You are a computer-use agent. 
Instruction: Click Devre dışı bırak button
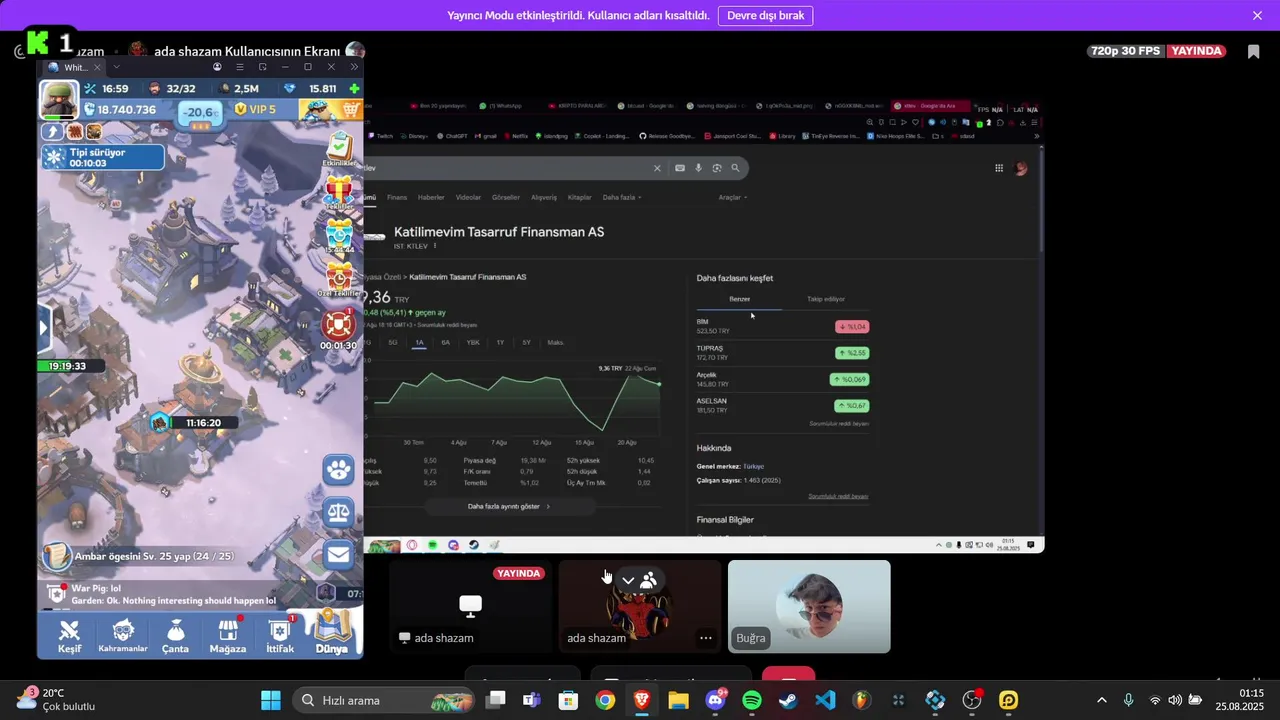coord(765,15)
